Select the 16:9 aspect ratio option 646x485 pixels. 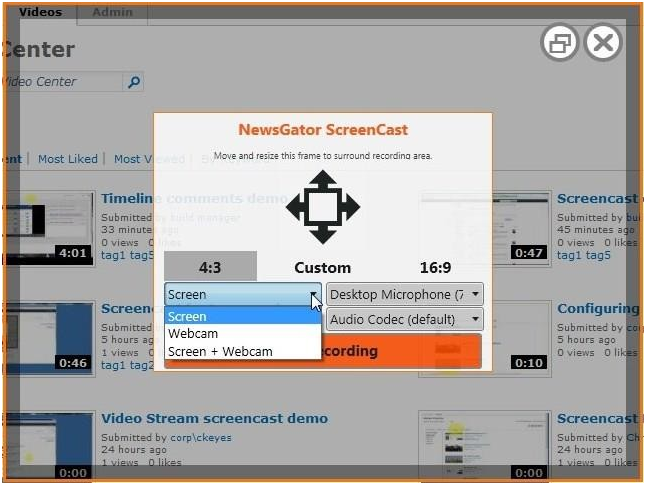(434, 267)
